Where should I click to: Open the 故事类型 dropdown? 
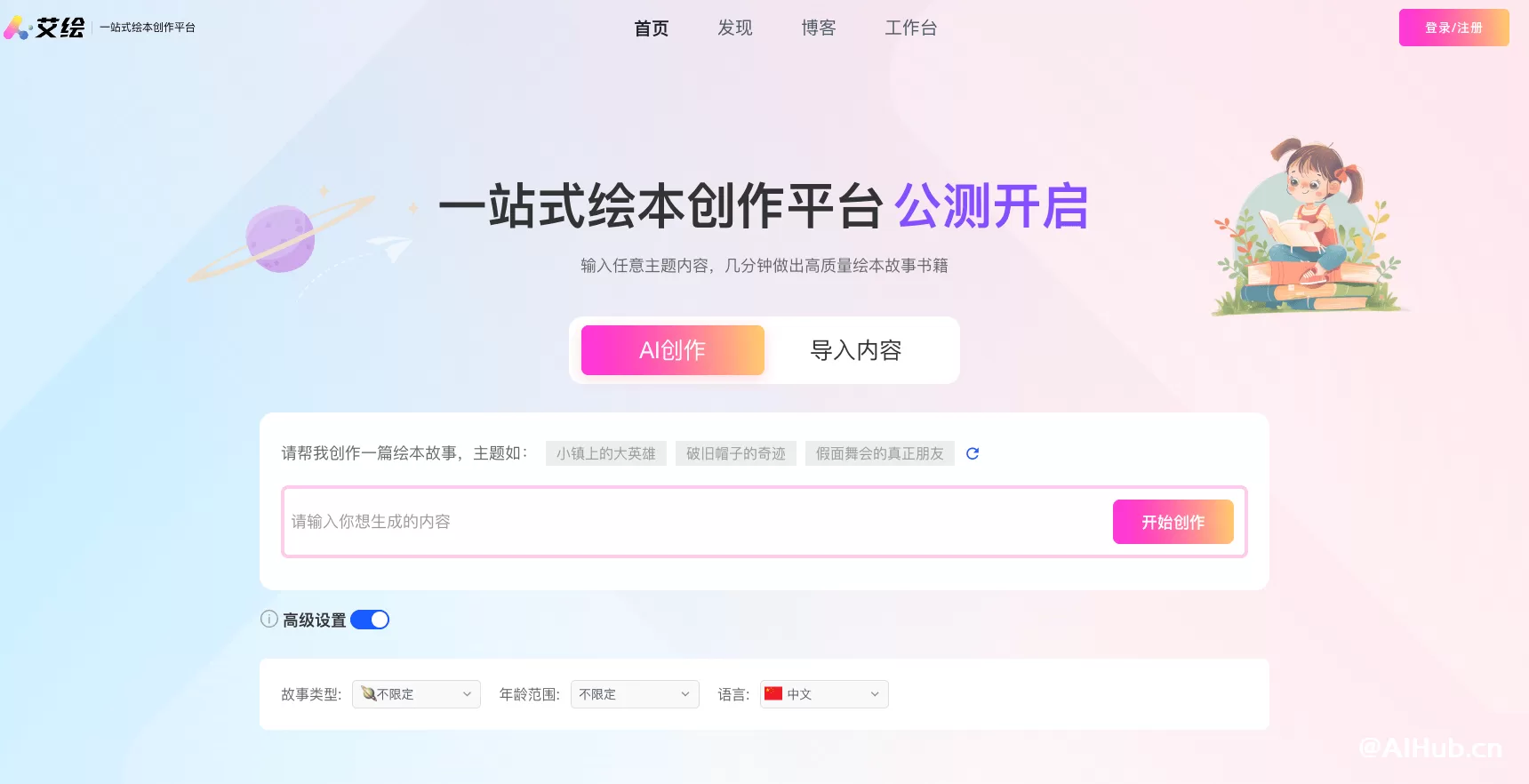coord(416,694)
